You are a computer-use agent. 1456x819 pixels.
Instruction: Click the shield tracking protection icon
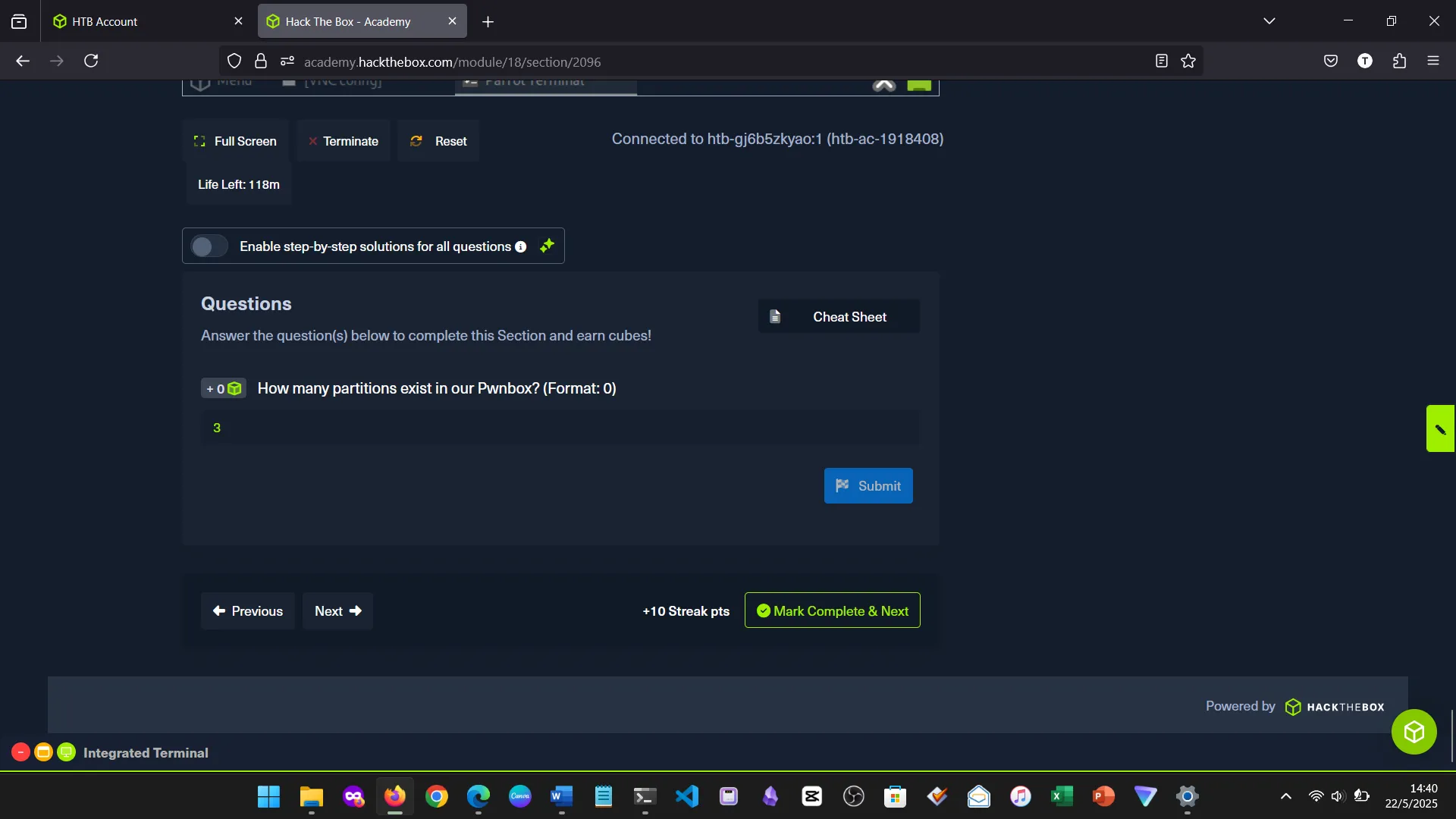[x=234, y=61]
